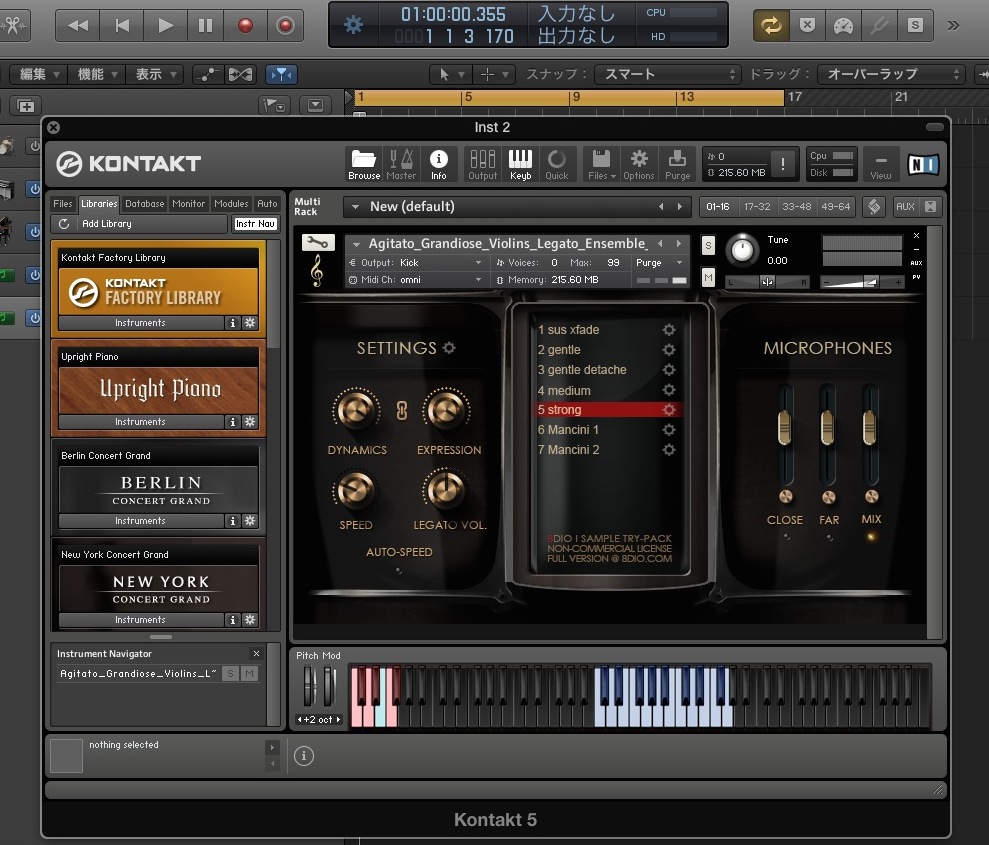989x845 pixels.
Task: Open settings gear for 3 gentle detache
Action: click(x=669, y=370)
